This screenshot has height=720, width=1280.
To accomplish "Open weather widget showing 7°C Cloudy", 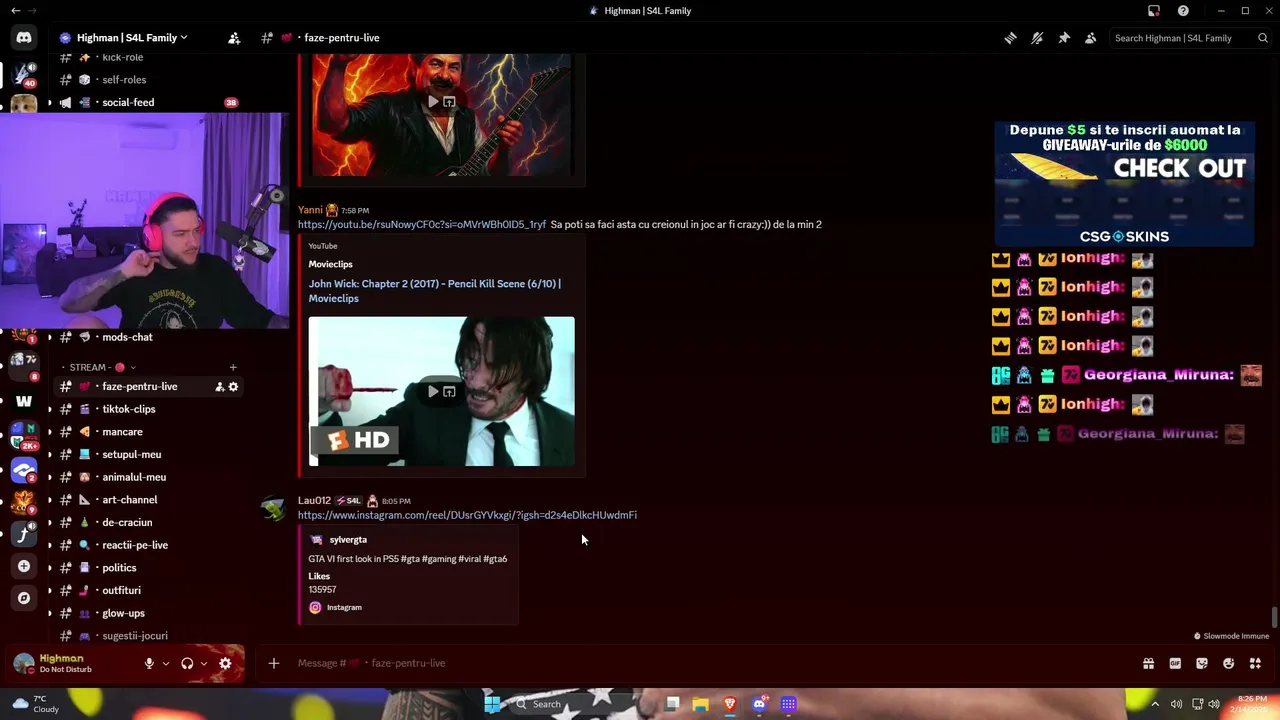I will (x=34, y=704).
